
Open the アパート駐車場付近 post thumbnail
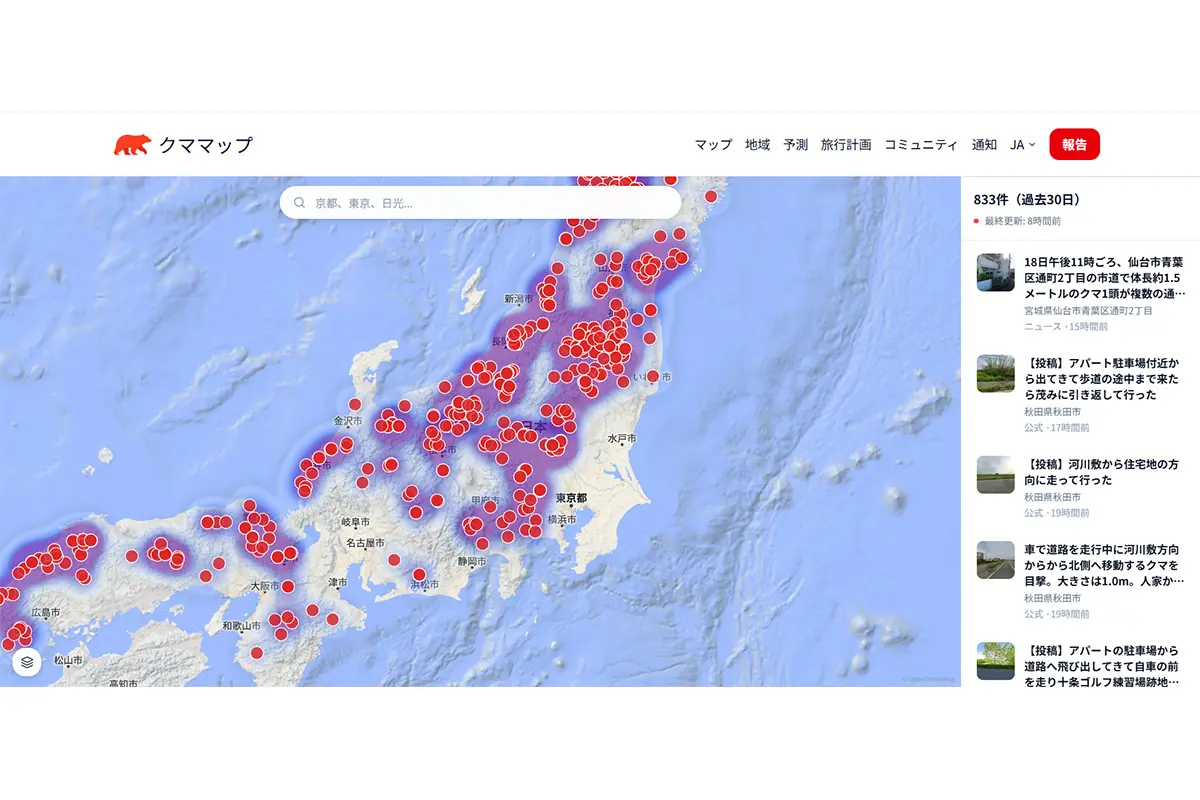pos(995,373)
